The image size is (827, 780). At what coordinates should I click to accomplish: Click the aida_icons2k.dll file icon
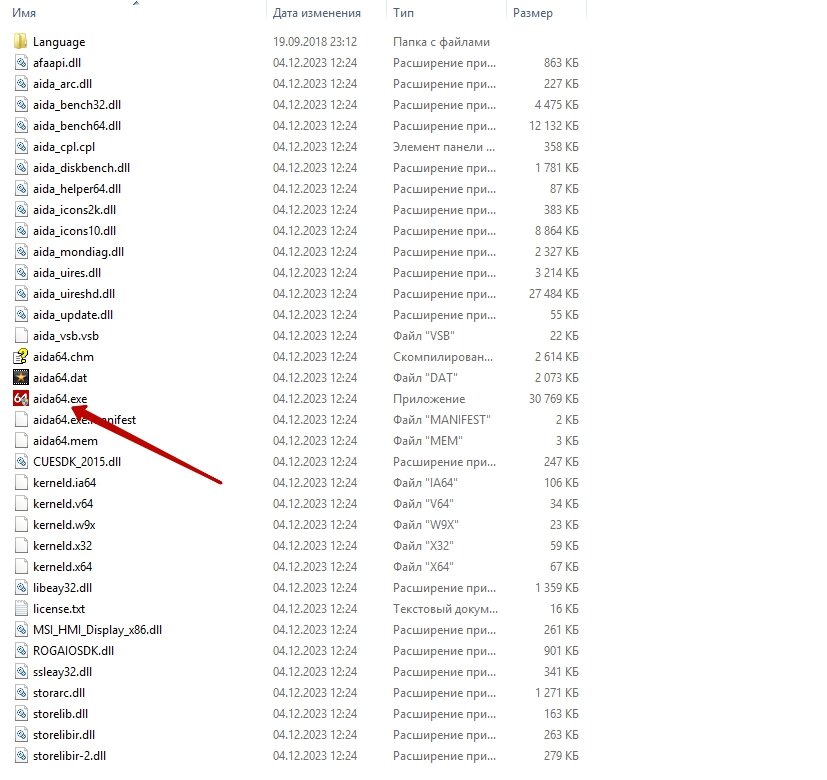[x=21, y=210]
